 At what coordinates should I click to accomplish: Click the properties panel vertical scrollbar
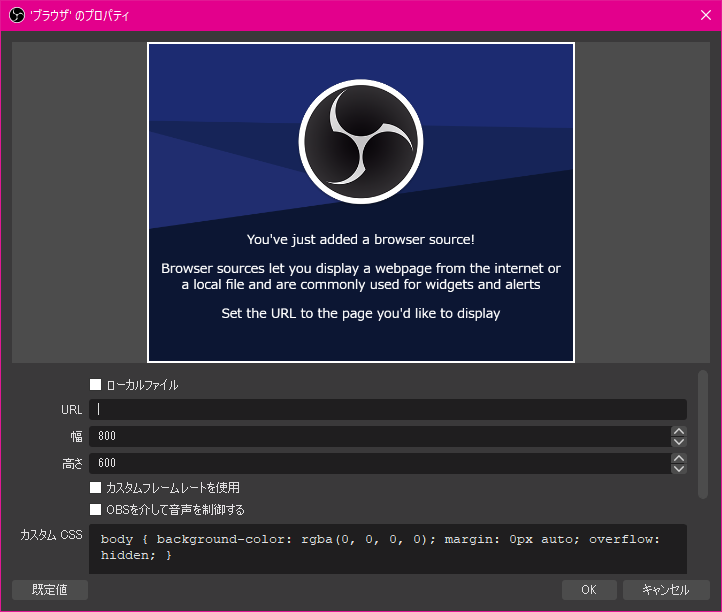click(x=703, y=434)
